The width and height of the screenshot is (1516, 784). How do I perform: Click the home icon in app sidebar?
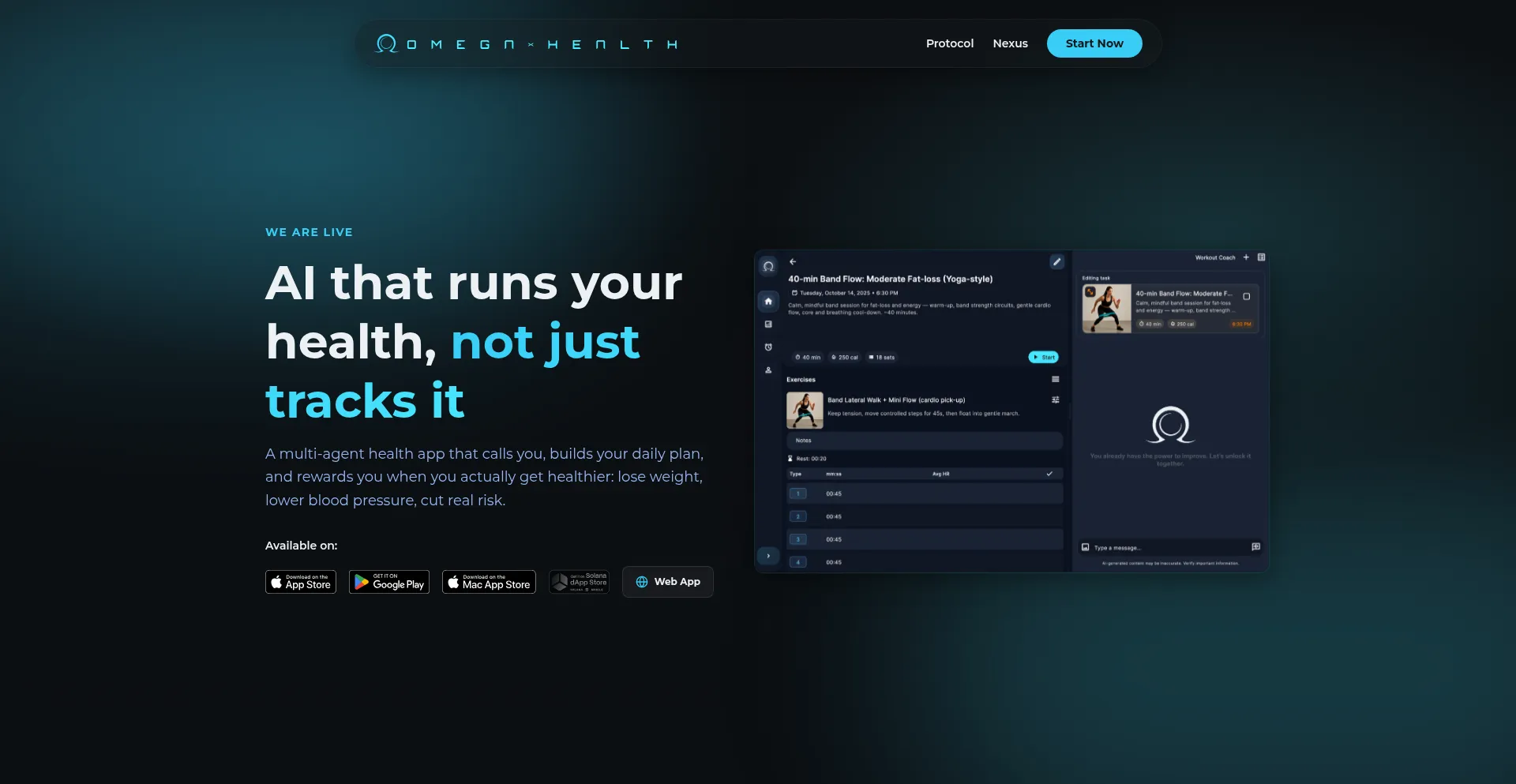768,301
